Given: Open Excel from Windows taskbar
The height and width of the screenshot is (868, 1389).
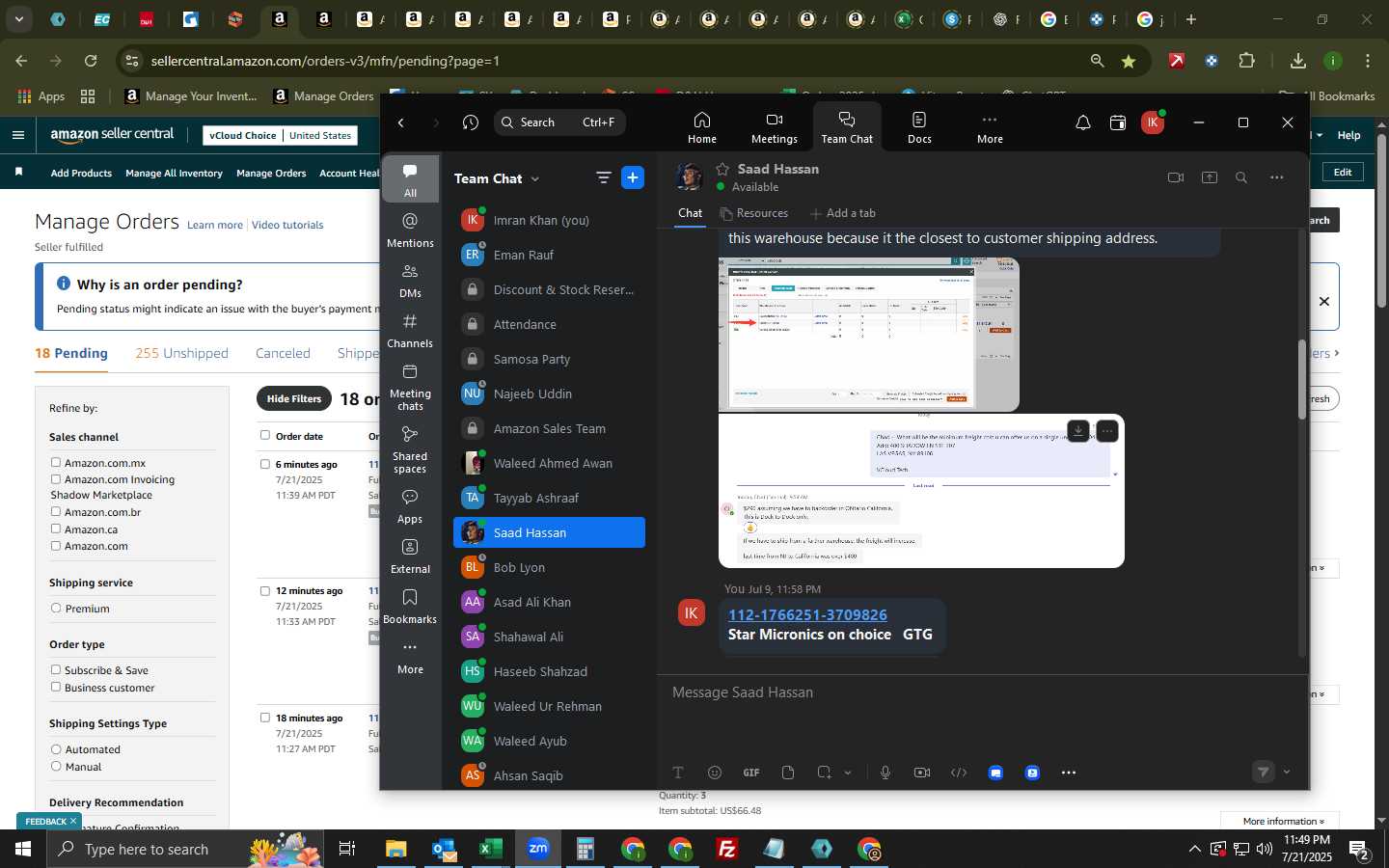Looking at the screenshot, I should [x=490, y=849].
